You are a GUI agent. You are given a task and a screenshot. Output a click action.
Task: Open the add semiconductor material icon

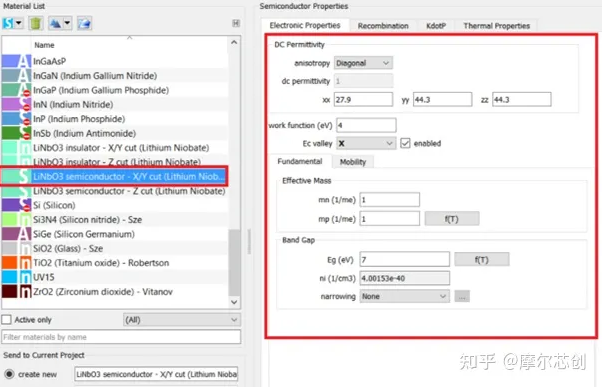click(x=8, y=23)
